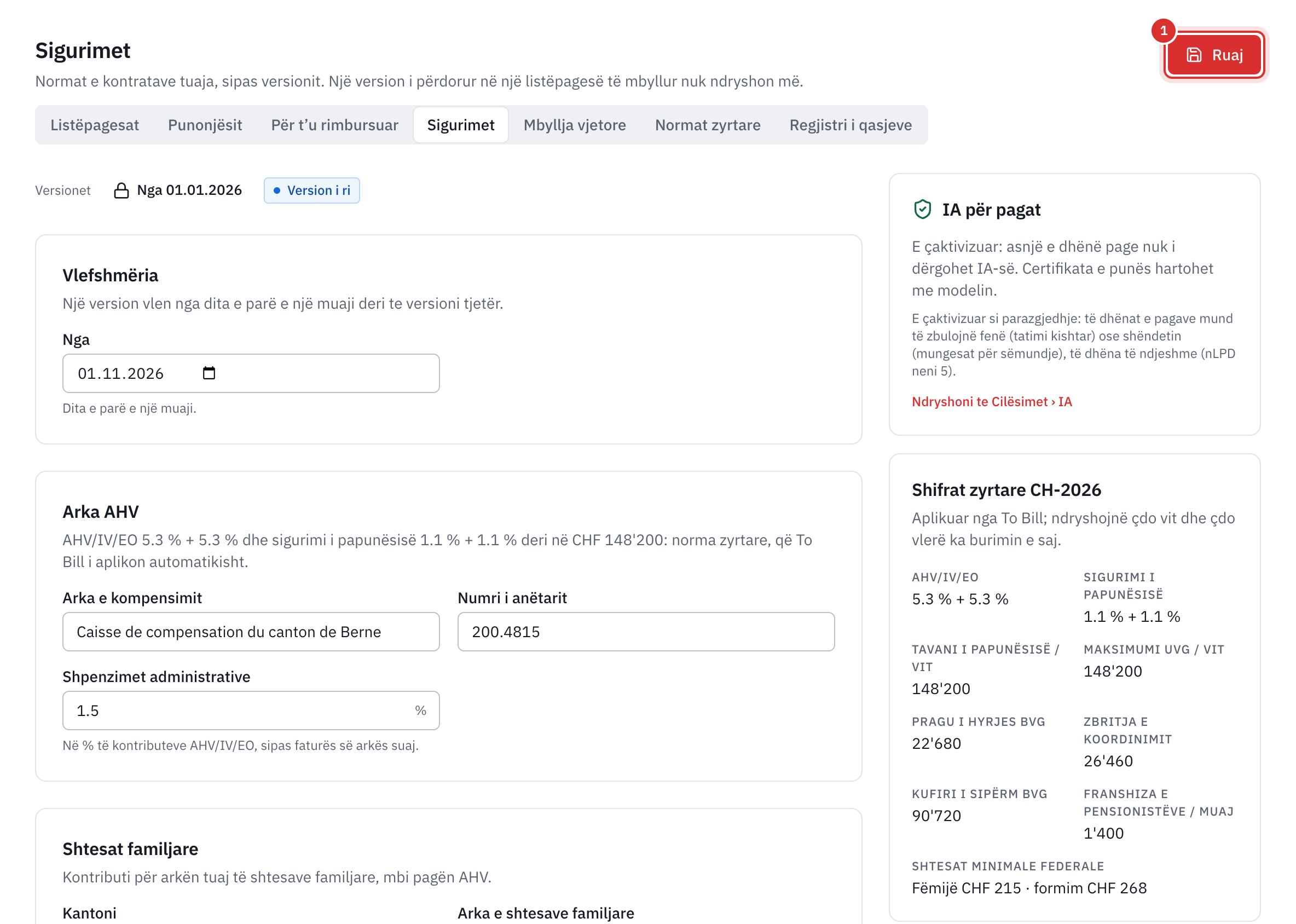Click the Ruaj save button
Viewport: 1296px width, 924px height.
(1213, 55)
